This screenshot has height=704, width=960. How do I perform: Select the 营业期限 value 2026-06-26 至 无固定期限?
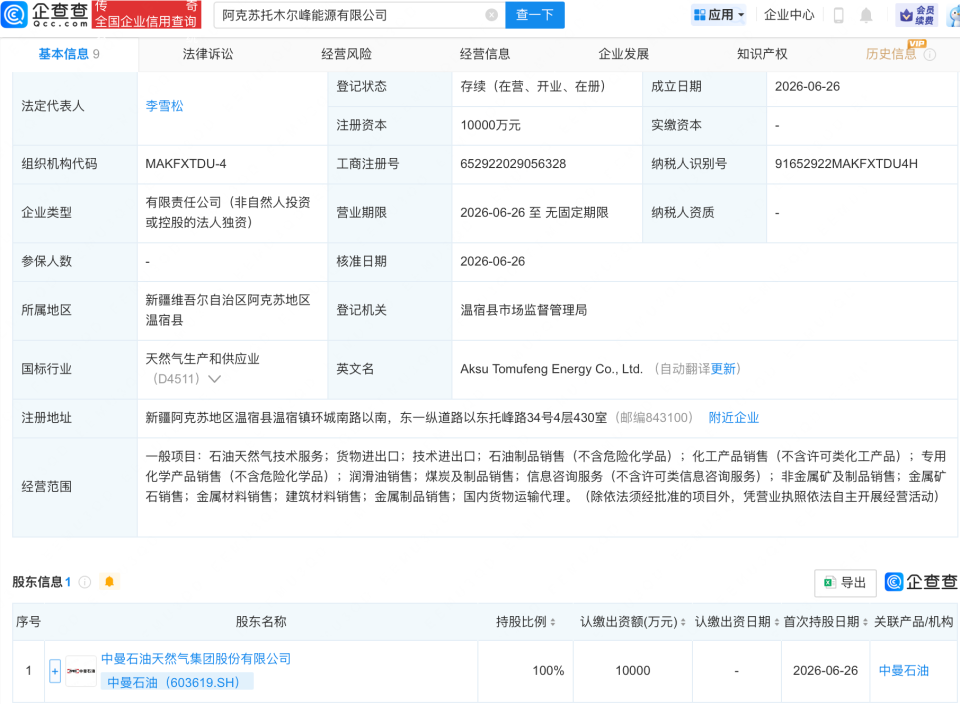pos(534,213)
